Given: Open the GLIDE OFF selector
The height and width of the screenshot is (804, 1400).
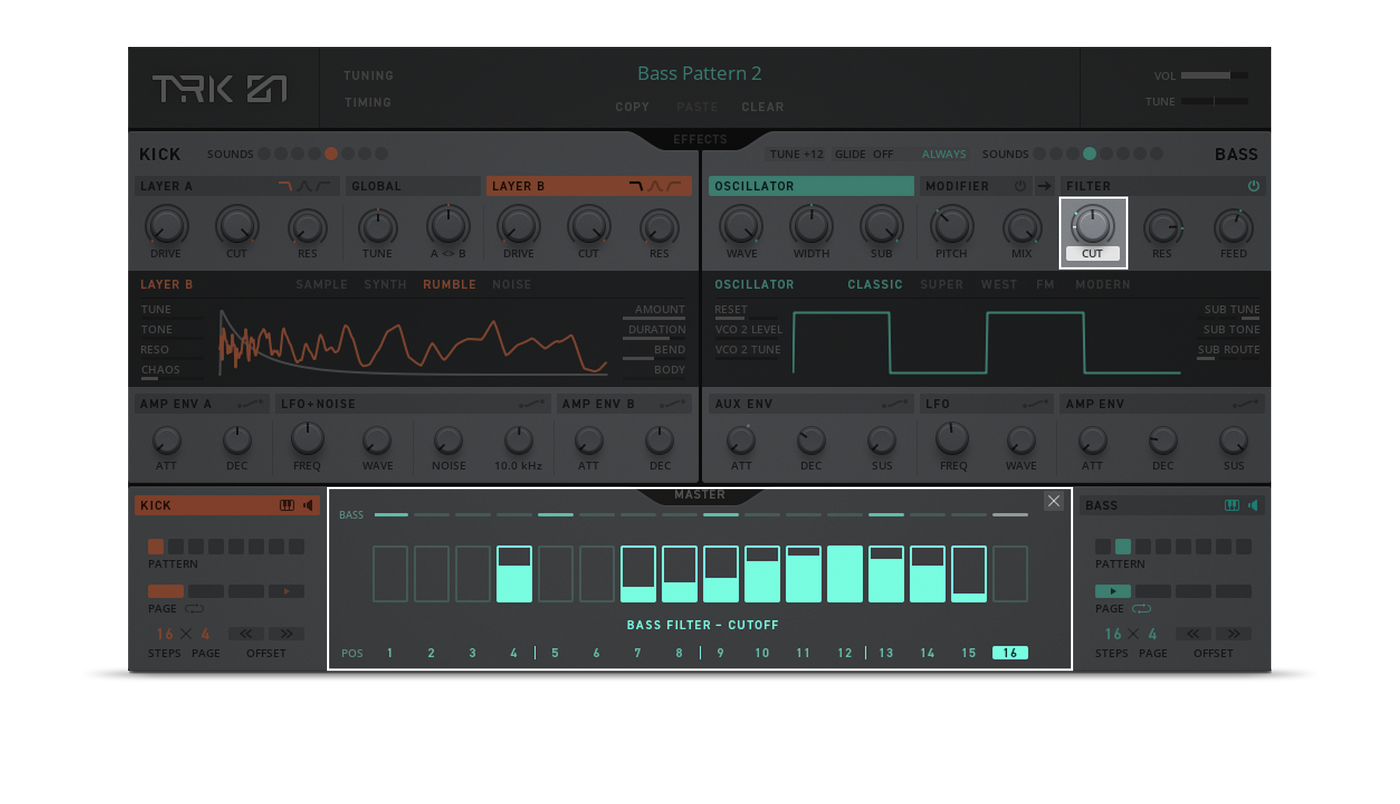Looking at the screenshot, I should [x=864, y=154].
